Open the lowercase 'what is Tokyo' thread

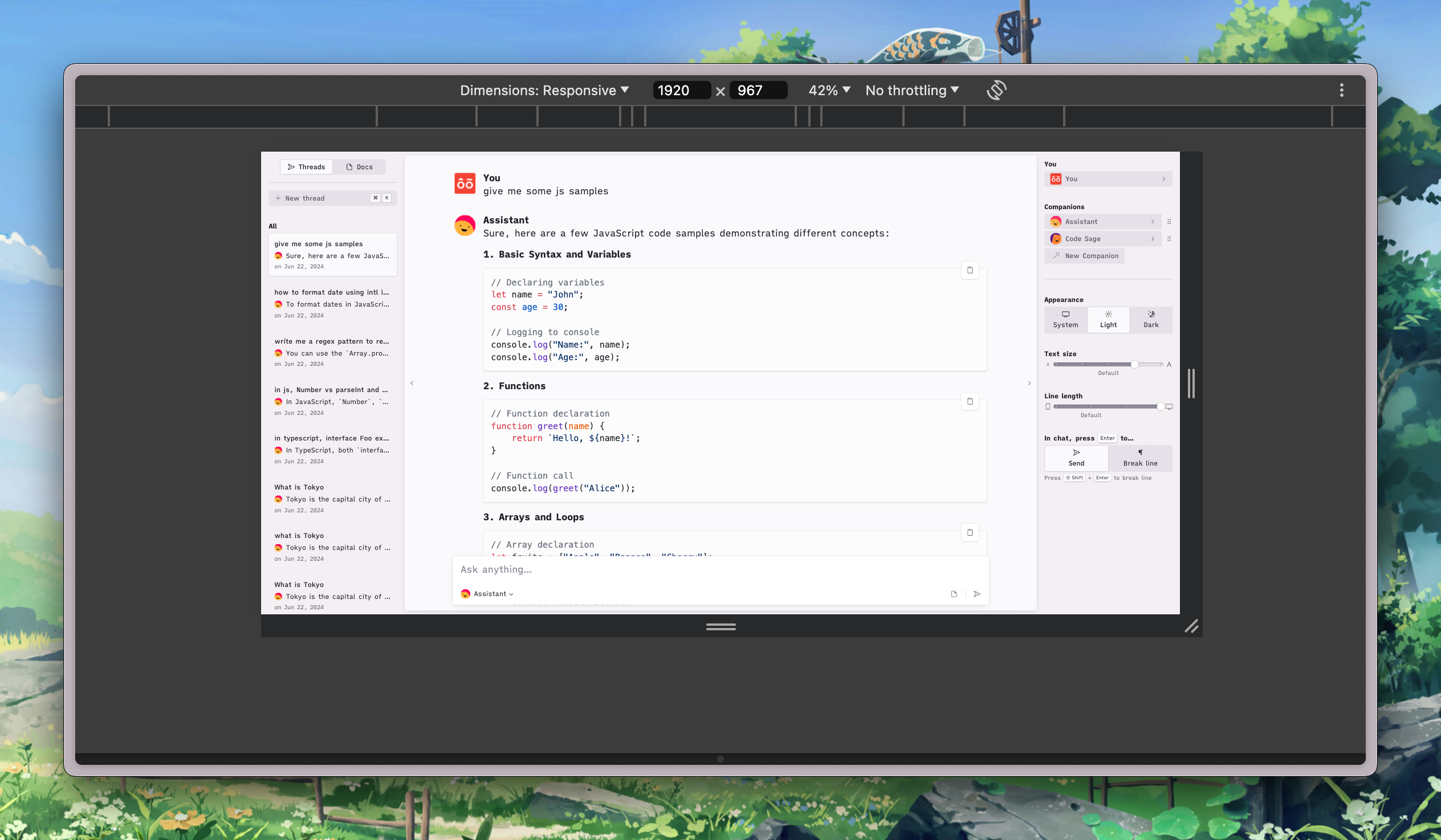click(x=332, y=547)
